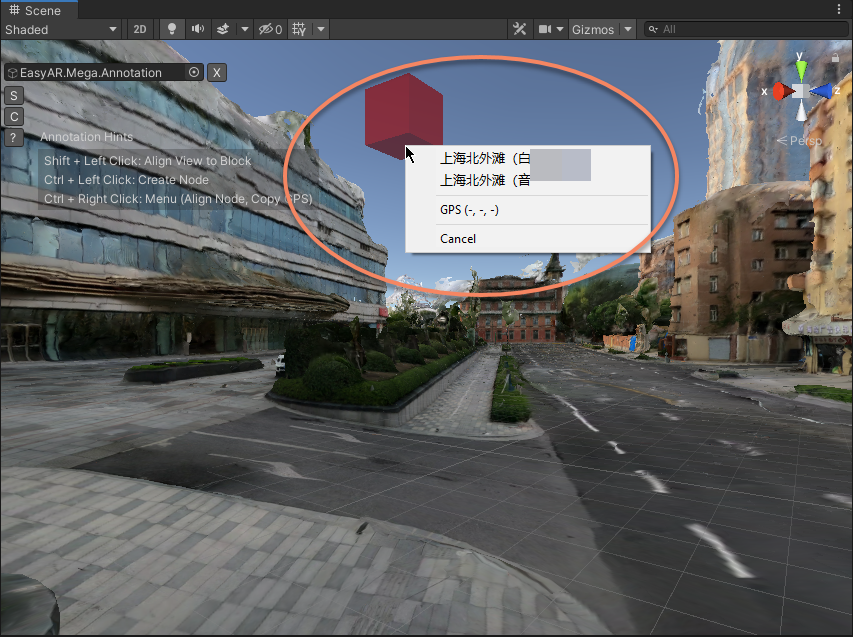This screenshot has width=853, height=637.
Task: Mute scene audio with the speaker icon
Action: coord(198,29)
